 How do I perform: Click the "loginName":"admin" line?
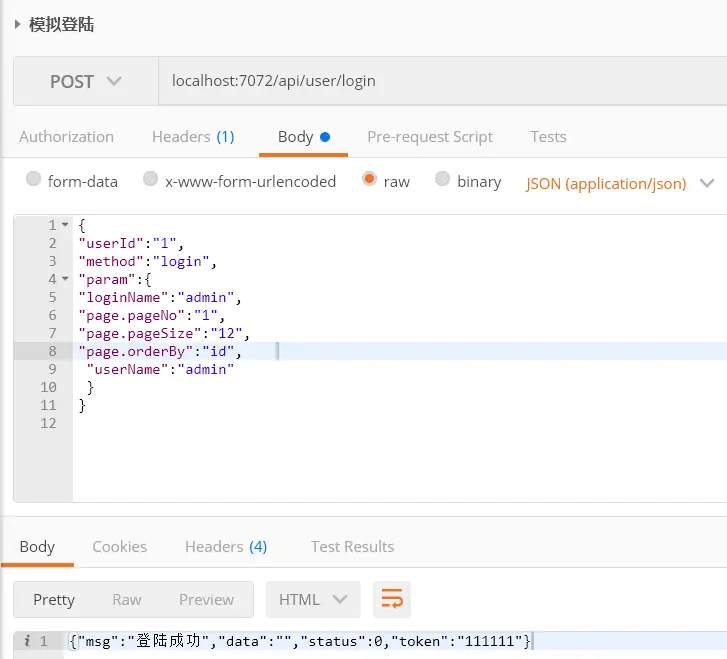pos(160,298)
